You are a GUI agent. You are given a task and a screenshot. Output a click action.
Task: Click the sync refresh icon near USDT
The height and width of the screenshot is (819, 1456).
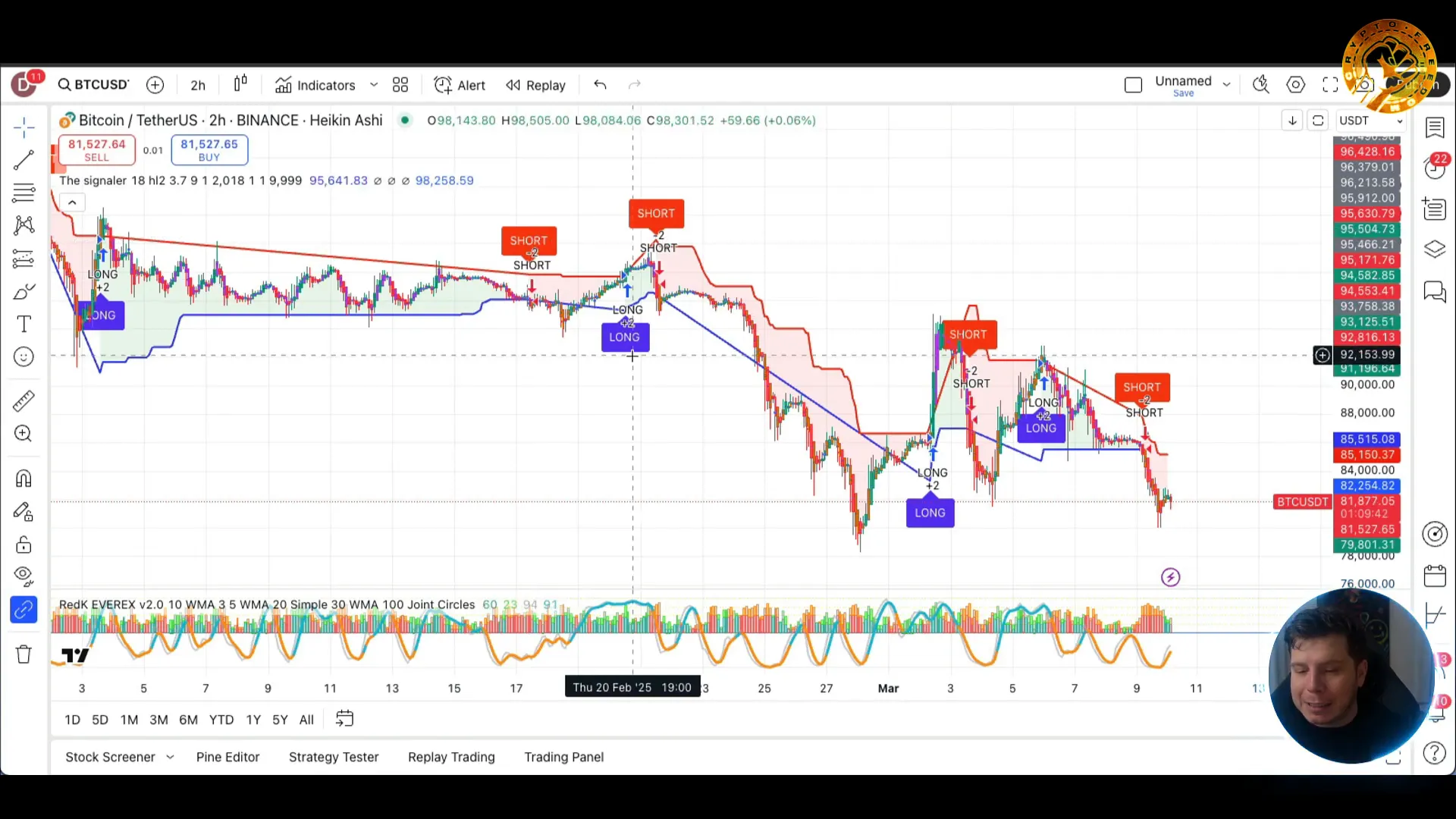(1318, 121)
